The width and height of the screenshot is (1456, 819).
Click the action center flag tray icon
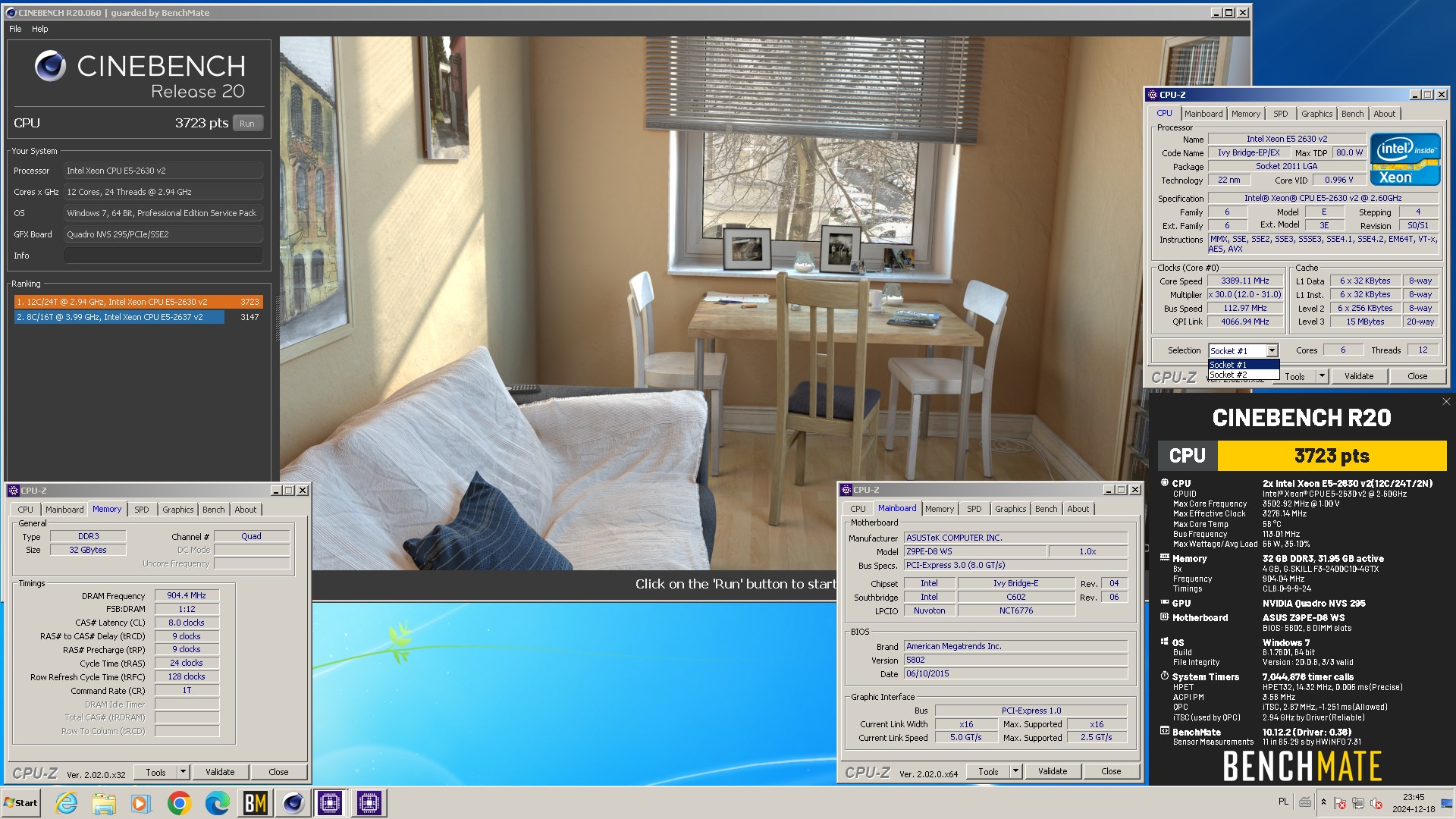pos(1340,803)
